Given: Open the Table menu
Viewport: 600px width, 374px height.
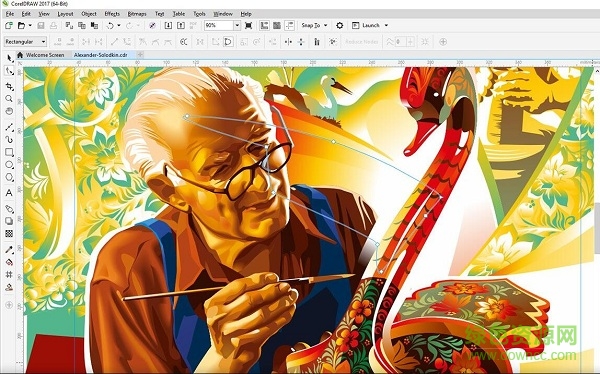Looking at the screenshot, I should [x=179, y=14].
